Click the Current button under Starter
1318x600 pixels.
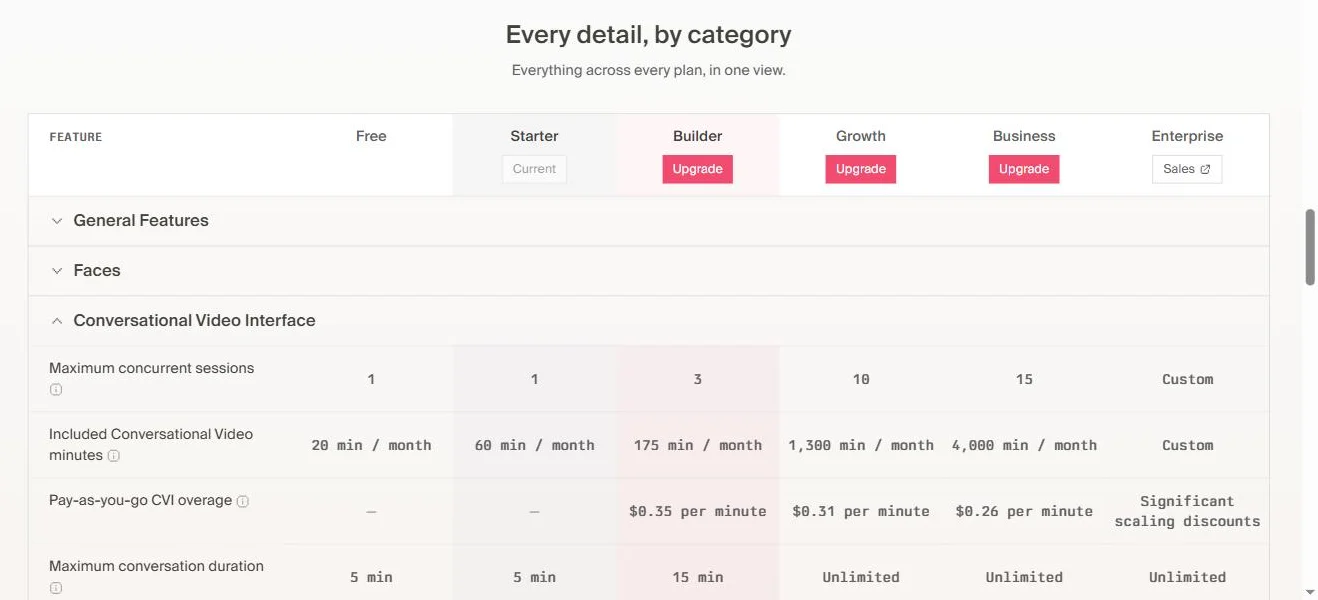pyautogui.click(x=534, y=169)
